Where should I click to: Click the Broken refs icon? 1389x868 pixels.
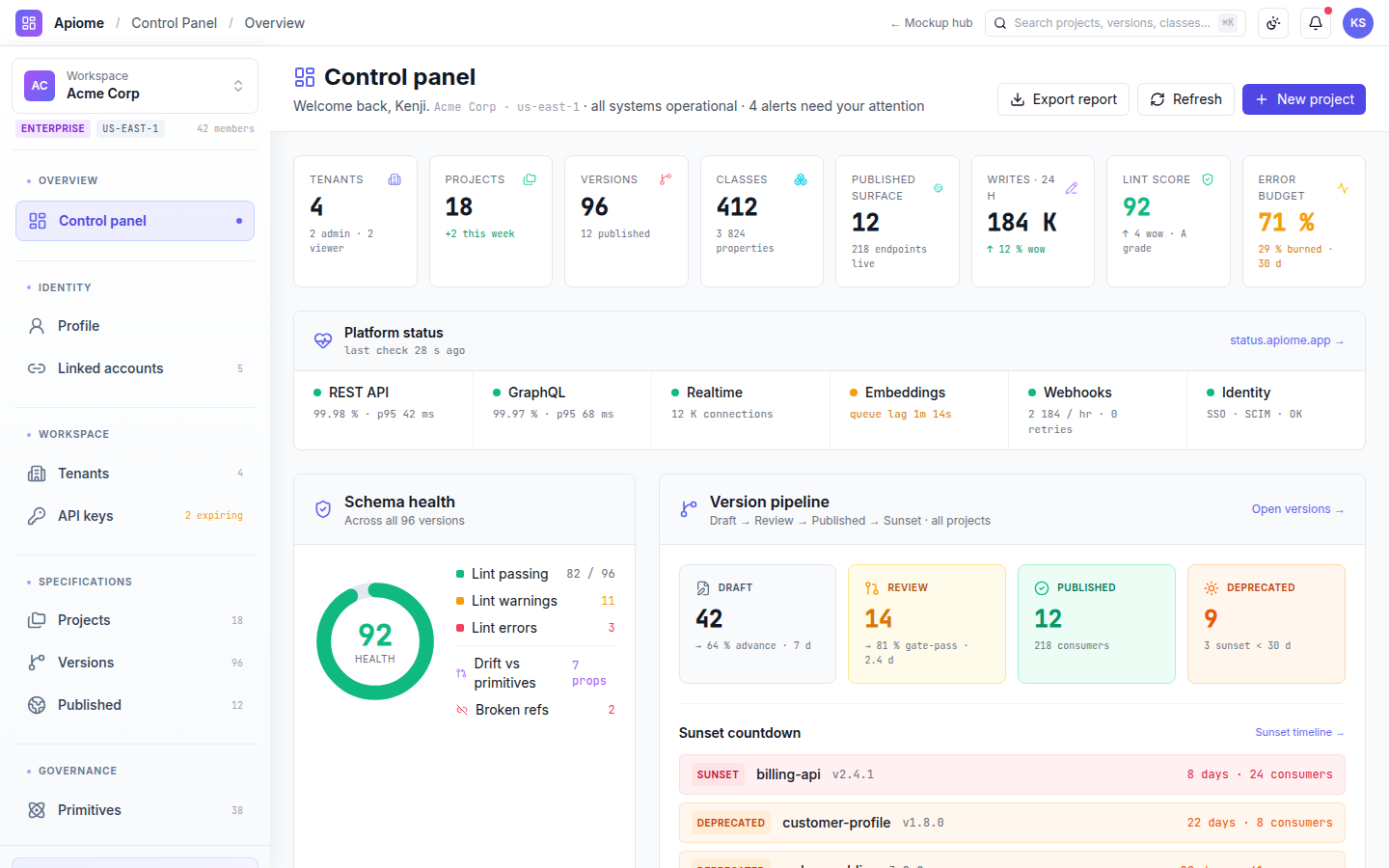point(462,710)
